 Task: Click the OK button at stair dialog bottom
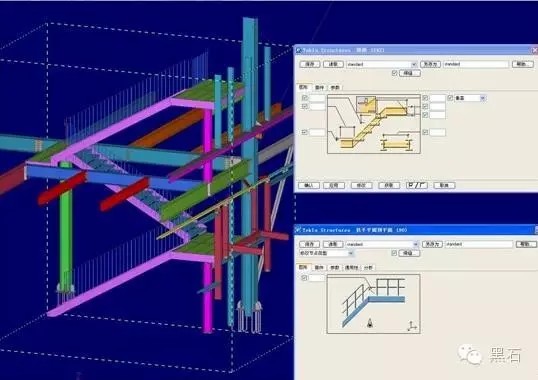coord(309,185)
